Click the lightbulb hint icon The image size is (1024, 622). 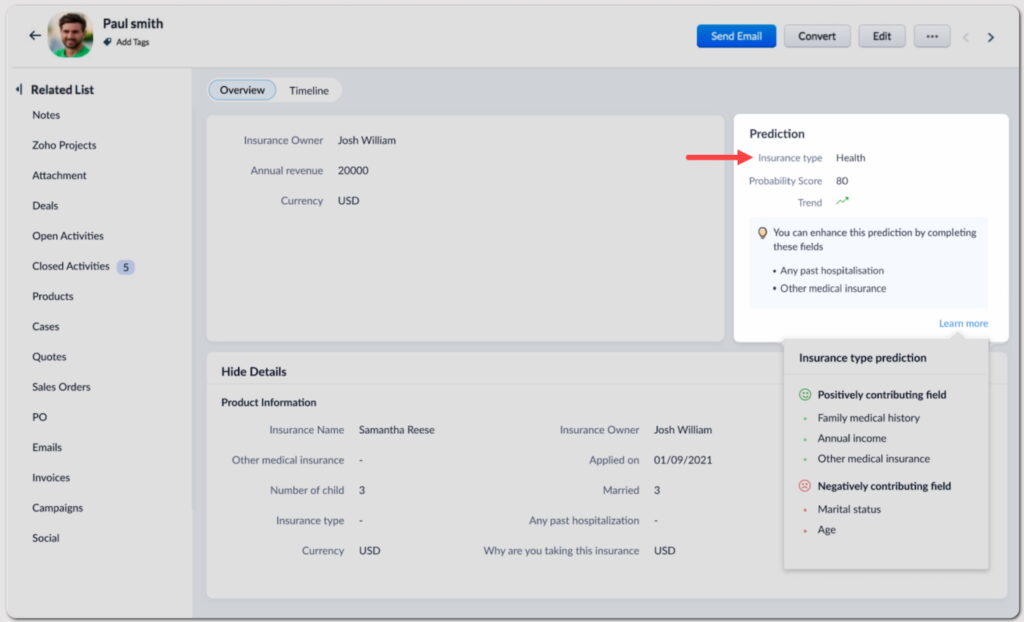pos(762,232)
